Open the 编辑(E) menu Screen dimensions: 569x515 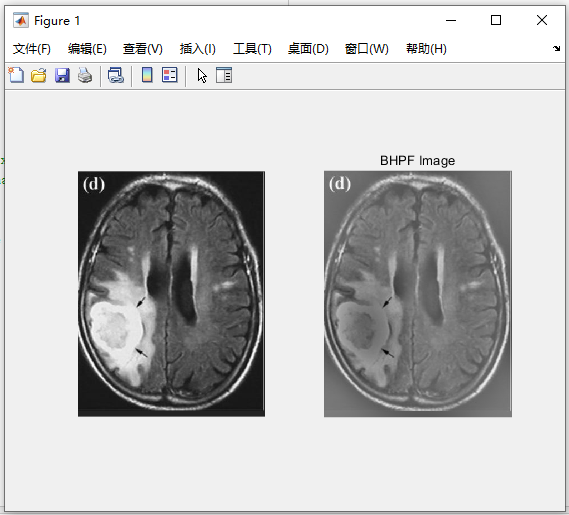click(x=87, y=49)
